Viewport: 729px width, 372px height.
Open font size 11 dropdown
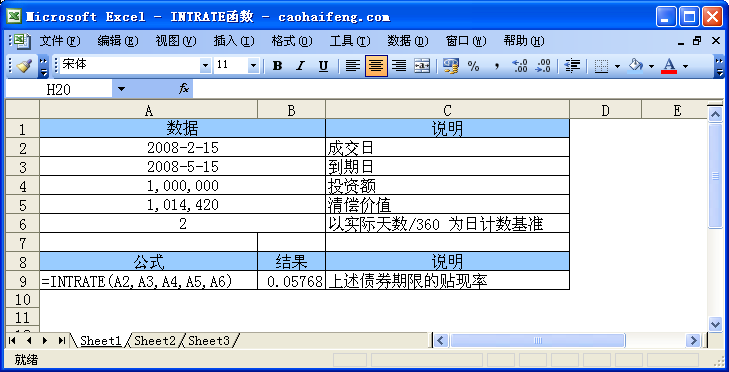tap(253, 66)
